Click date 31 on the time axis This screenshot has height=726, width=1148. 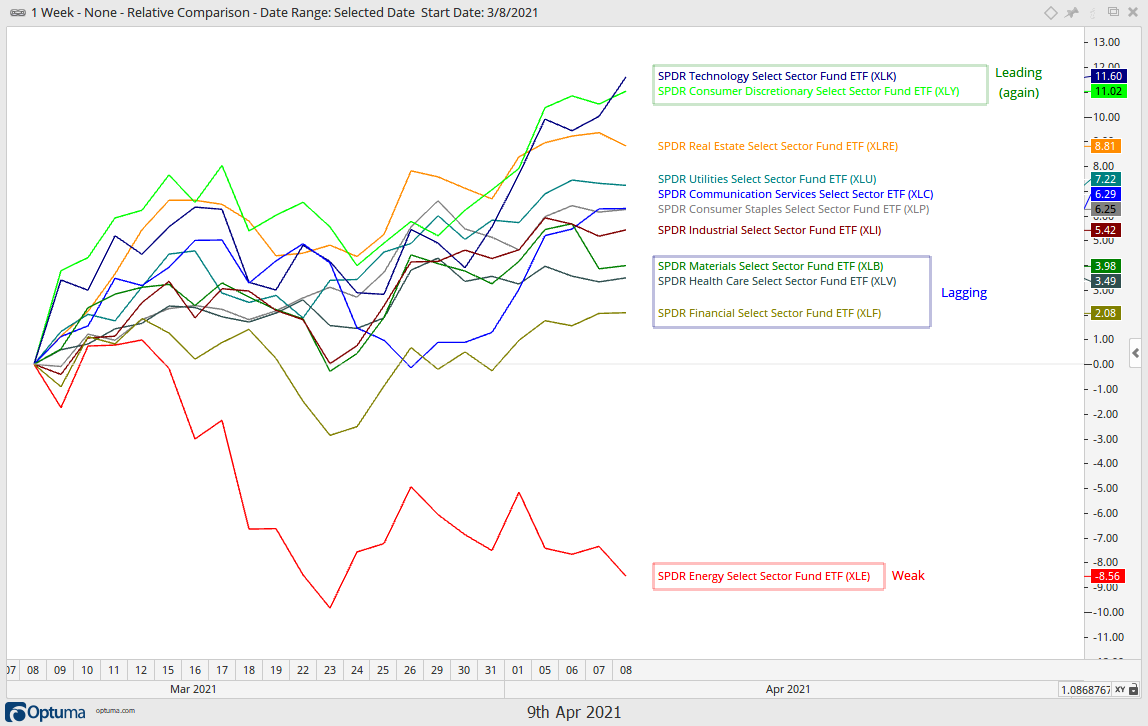[491, 670]
